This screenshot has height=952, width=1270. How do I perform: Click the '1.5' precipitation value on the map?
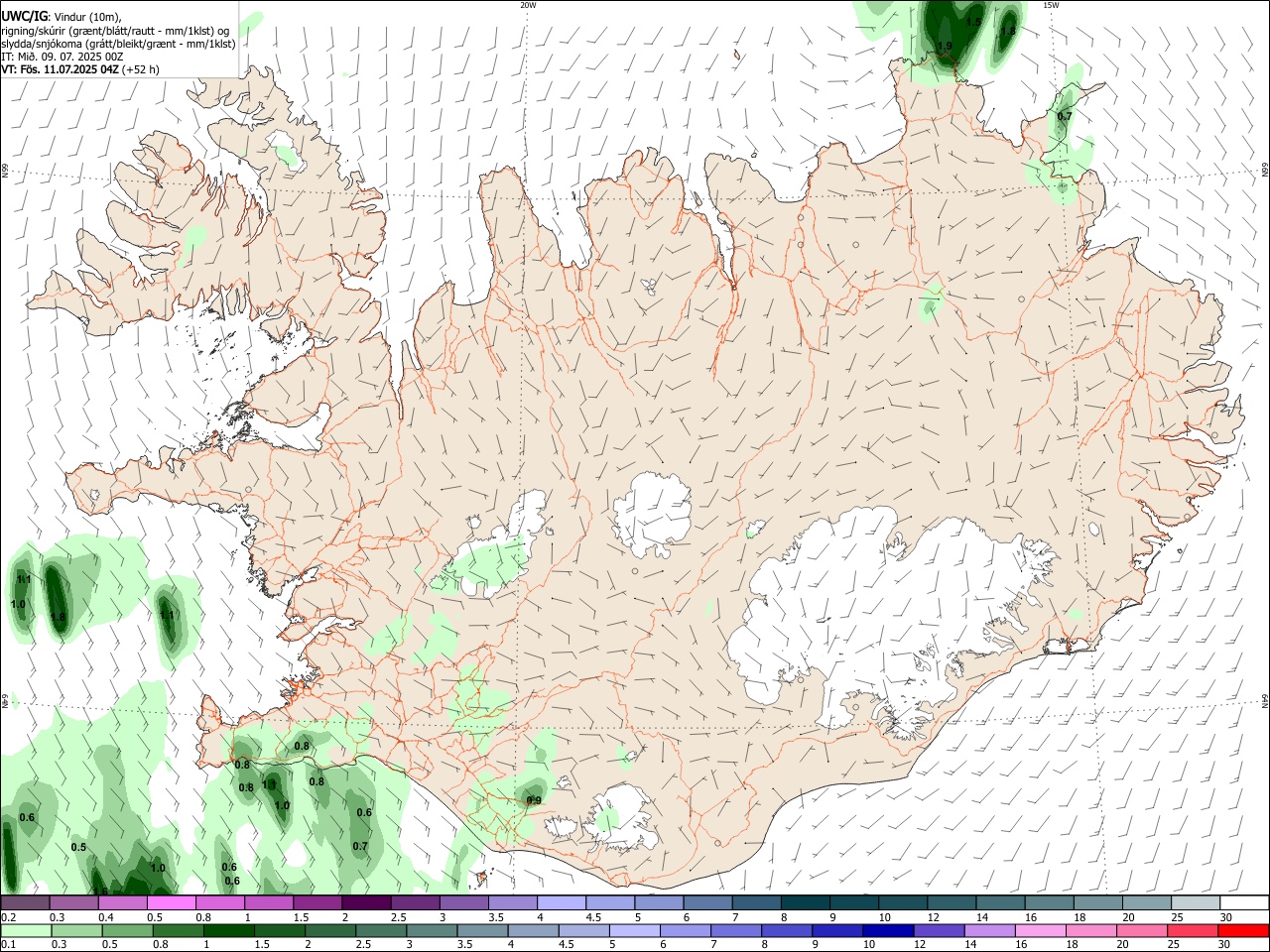coord(973,21)
